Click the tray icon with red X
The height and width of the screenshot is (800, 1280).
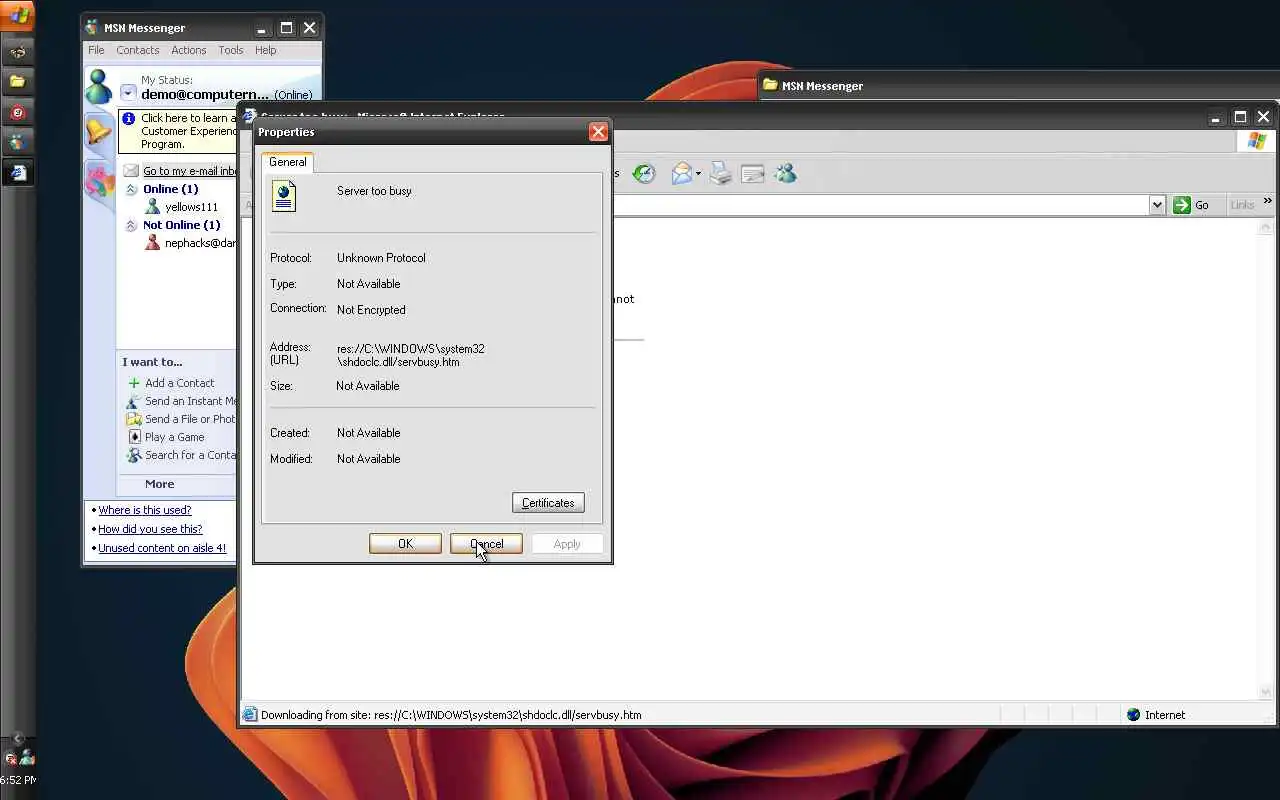[11, 758]
